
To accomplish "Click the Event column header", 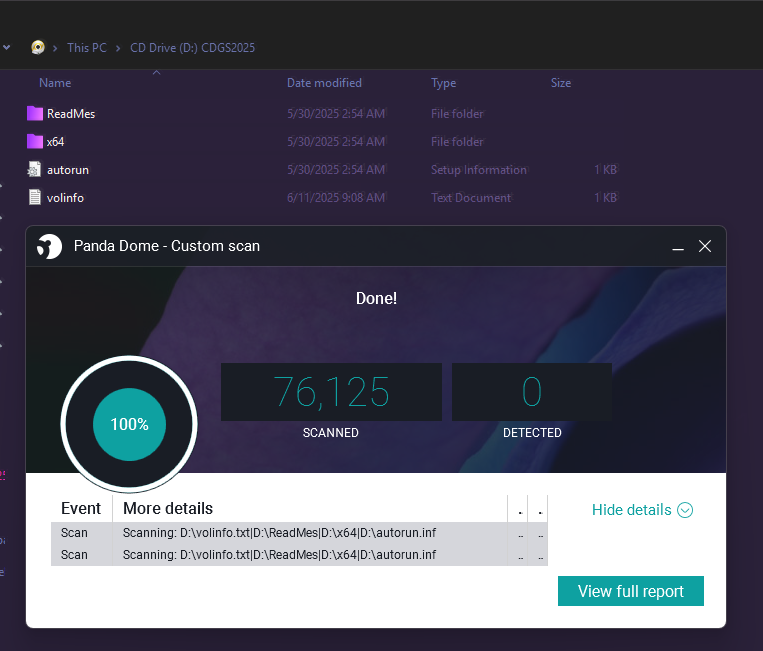I will [81, 508].
